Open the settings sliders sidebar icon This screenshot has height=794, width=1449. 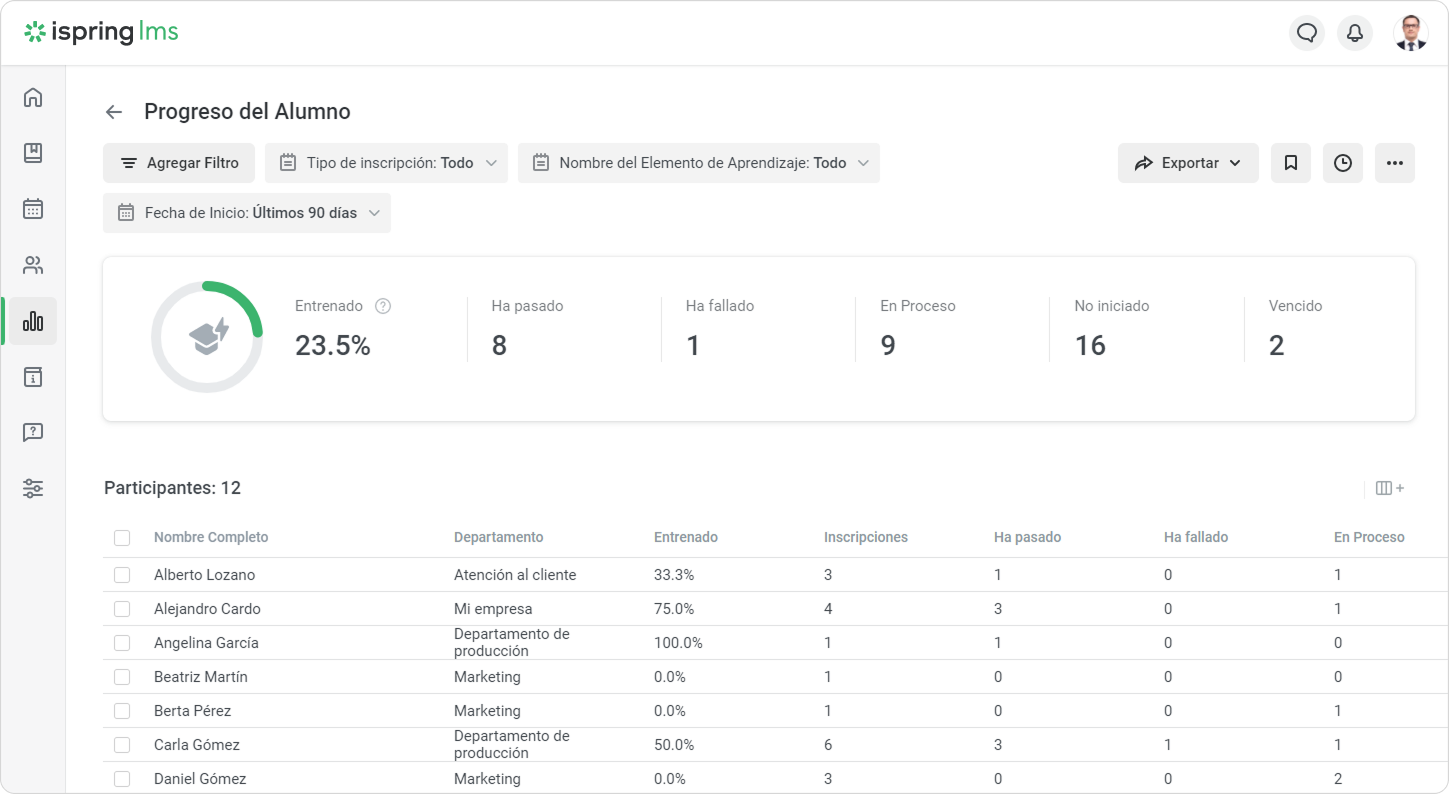click(33, 489)
